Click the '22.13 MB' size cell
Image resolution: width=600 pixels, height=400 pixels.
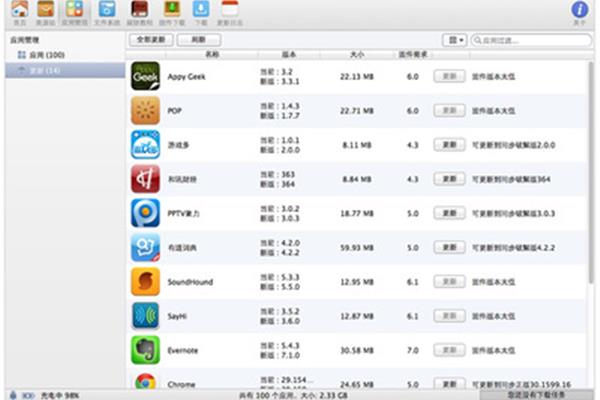tap(357, 77)
